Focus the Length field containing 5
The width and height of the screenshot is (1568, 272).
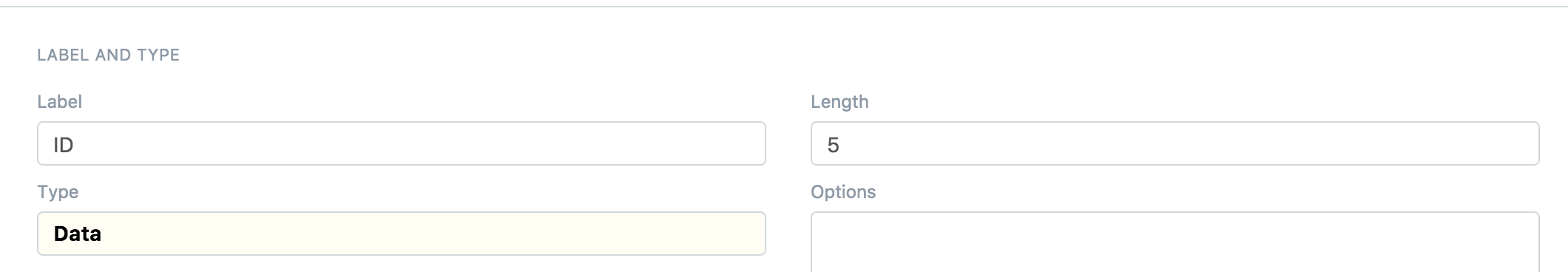1175,143
